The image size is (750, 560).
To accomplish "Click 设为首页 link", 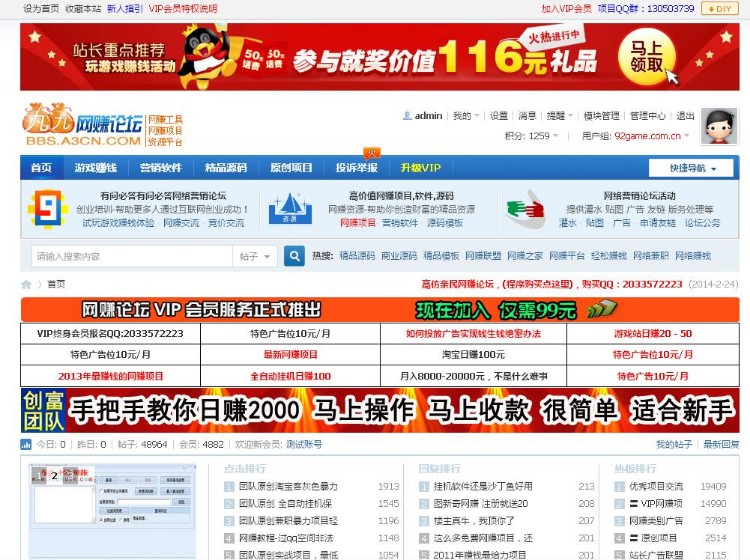I will tap(41, 8).
